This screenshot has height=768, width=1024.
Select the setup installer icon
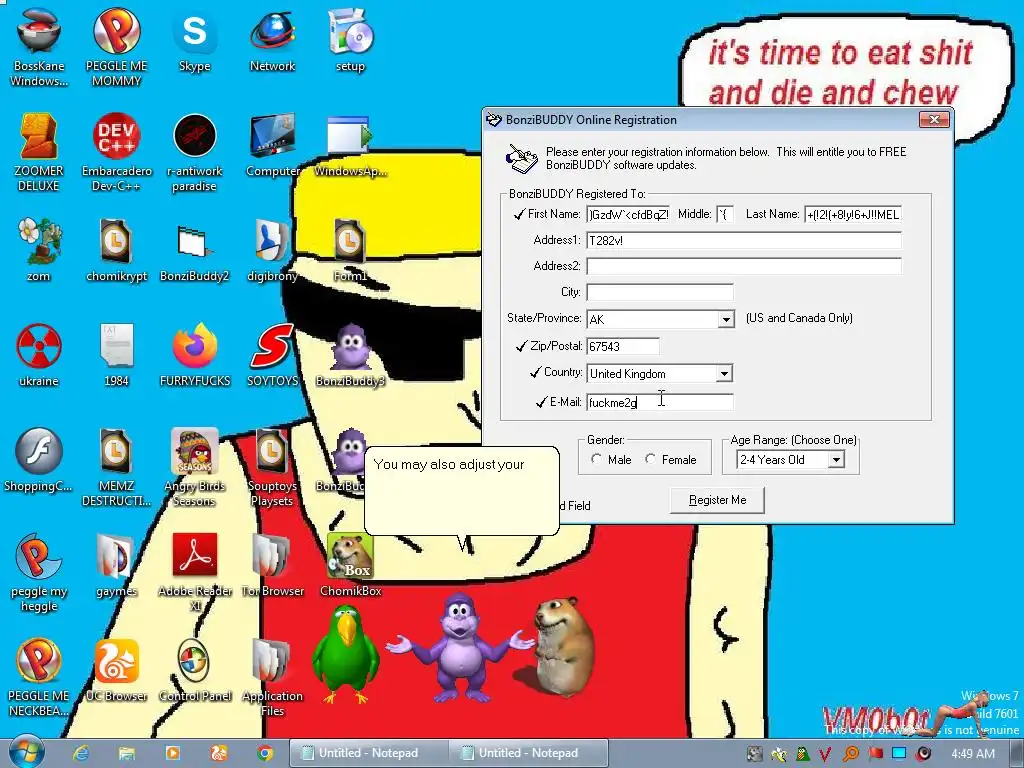tap(350, 39)
